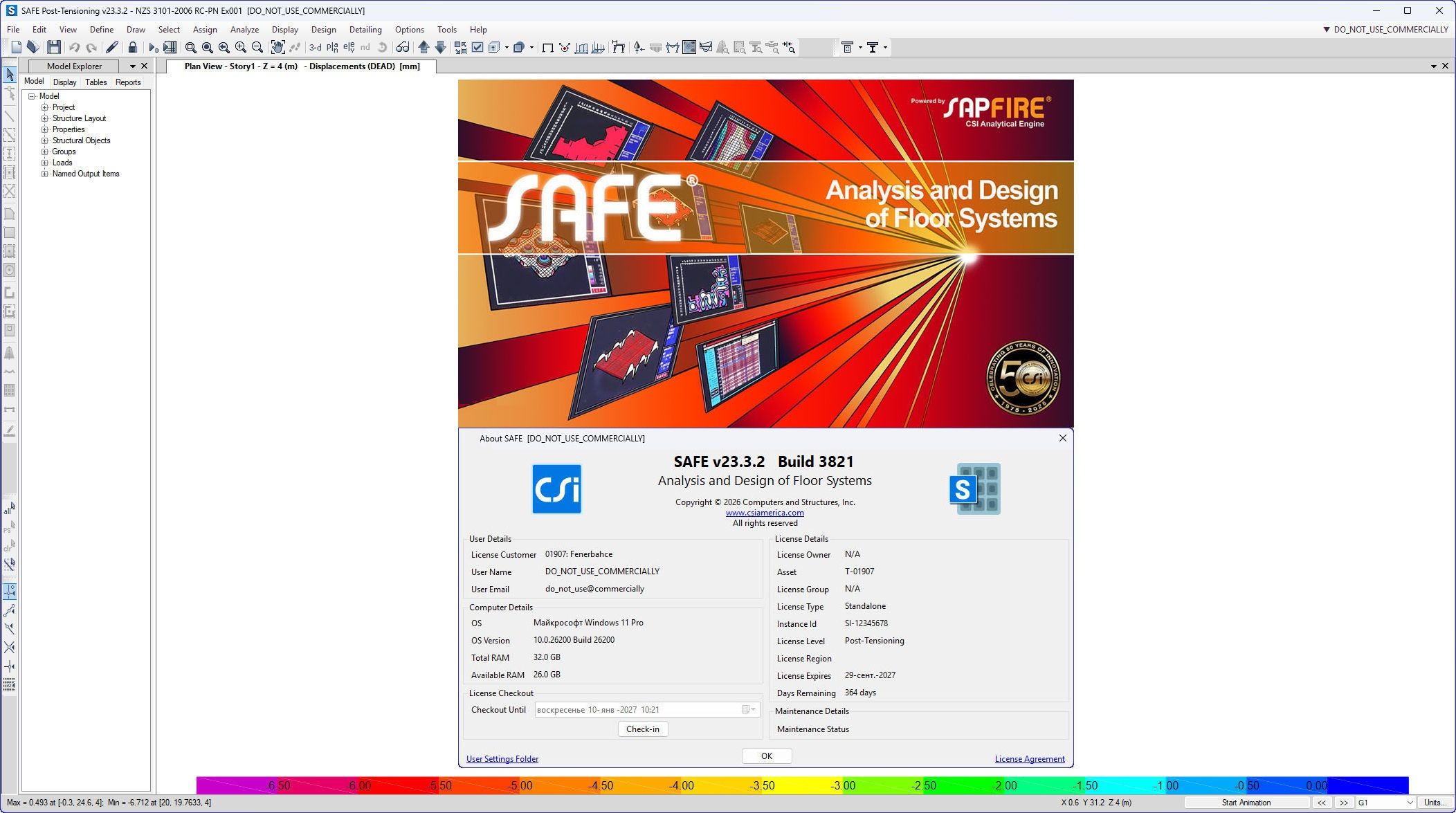Click the Start Animation button
Screen dimensions: 1456x813
[x=1246, y=803]
